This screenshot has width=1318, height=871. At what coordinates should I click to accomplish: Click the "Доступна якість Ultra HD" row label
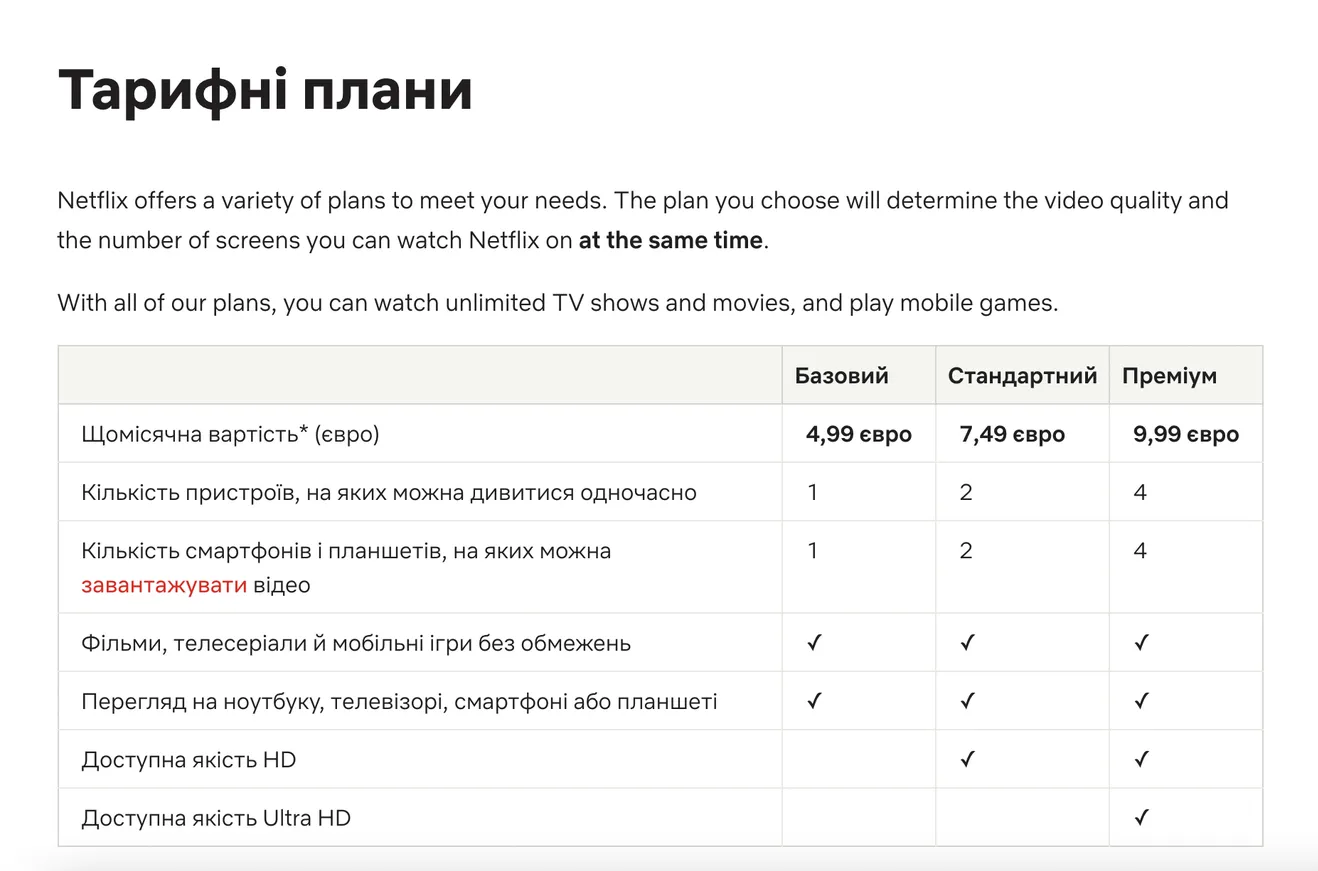click(216, 818)
